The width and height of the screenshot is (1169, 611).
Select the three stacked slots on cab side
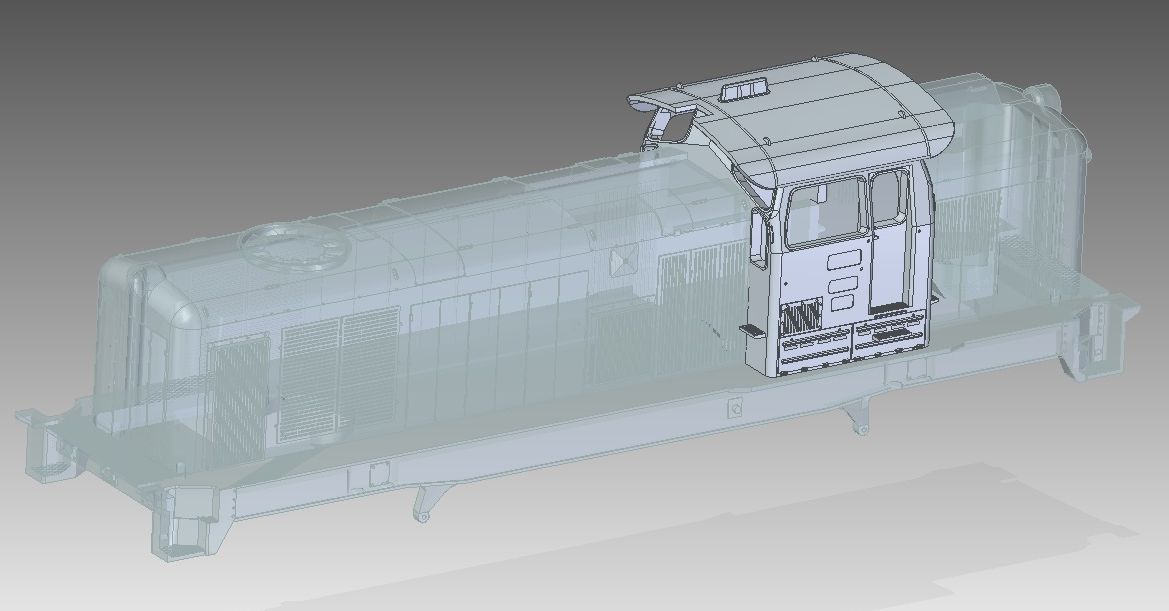[842, 279]
